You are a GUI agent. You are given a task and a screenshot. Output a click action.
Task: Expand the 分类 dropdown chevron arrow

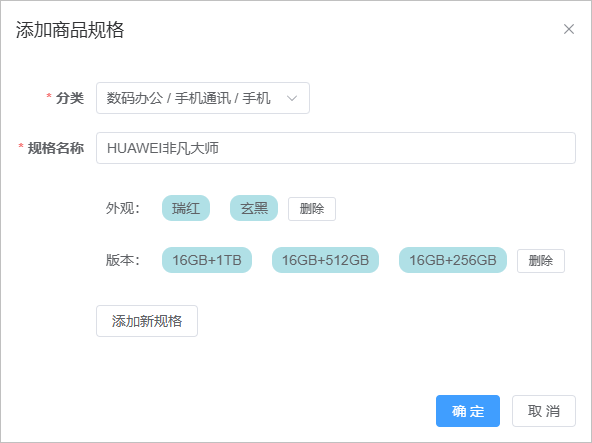291,98
